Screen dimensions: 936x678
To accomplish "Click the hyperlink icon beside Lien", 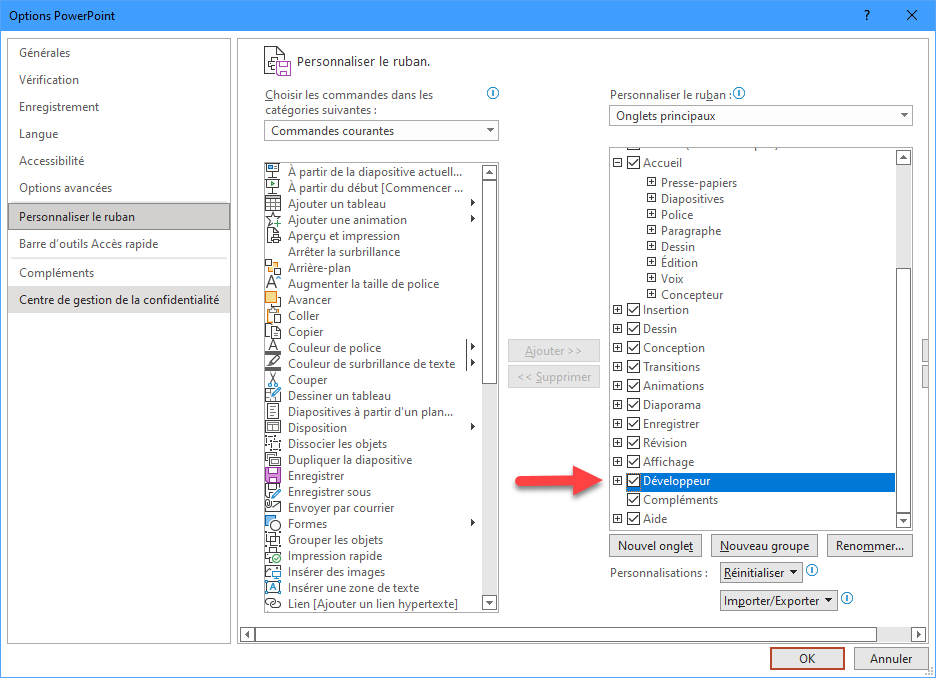I will point(273,603).
